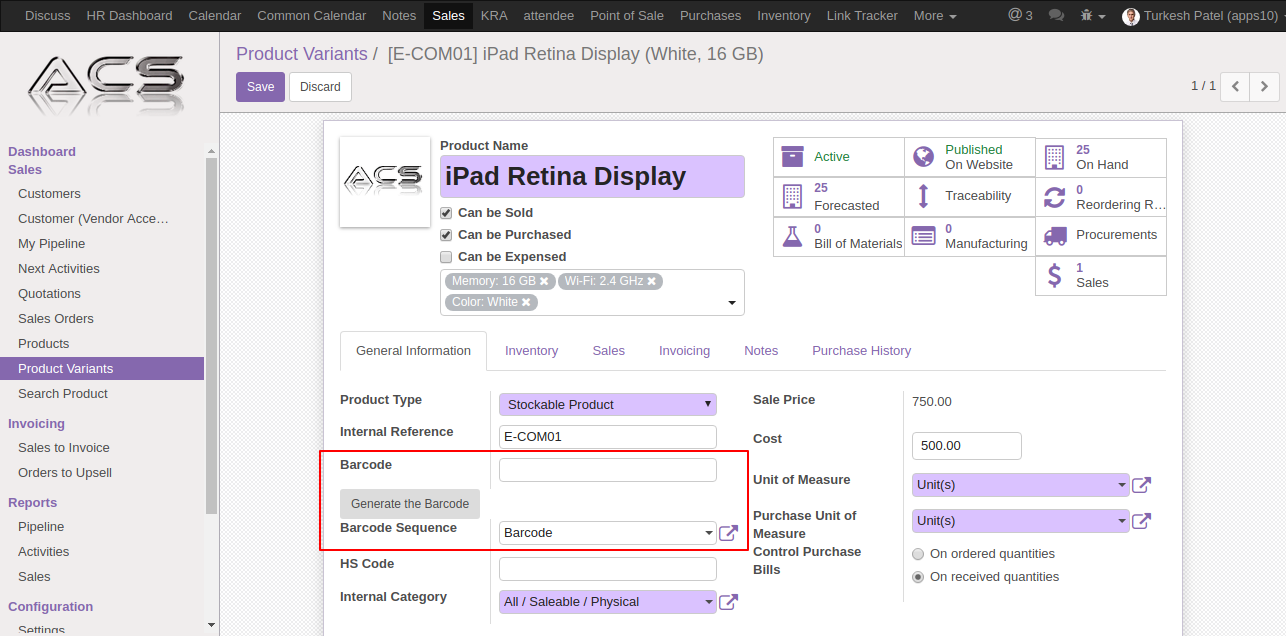Viewport: 1286px width, 636px height.
Task: Click the HS Code input field
Action: pyautogui.click(x=608, y=569)
